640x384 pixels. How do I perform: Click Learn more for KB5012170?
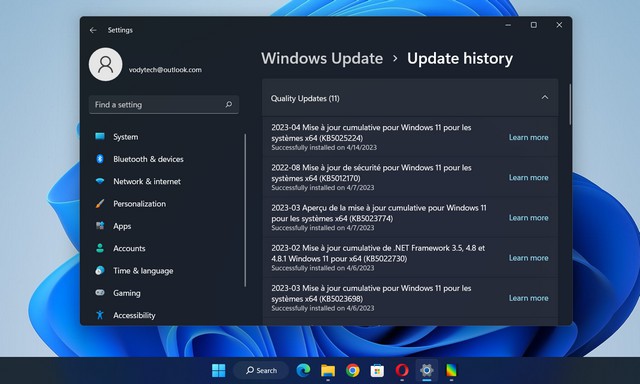pos(528,178)
